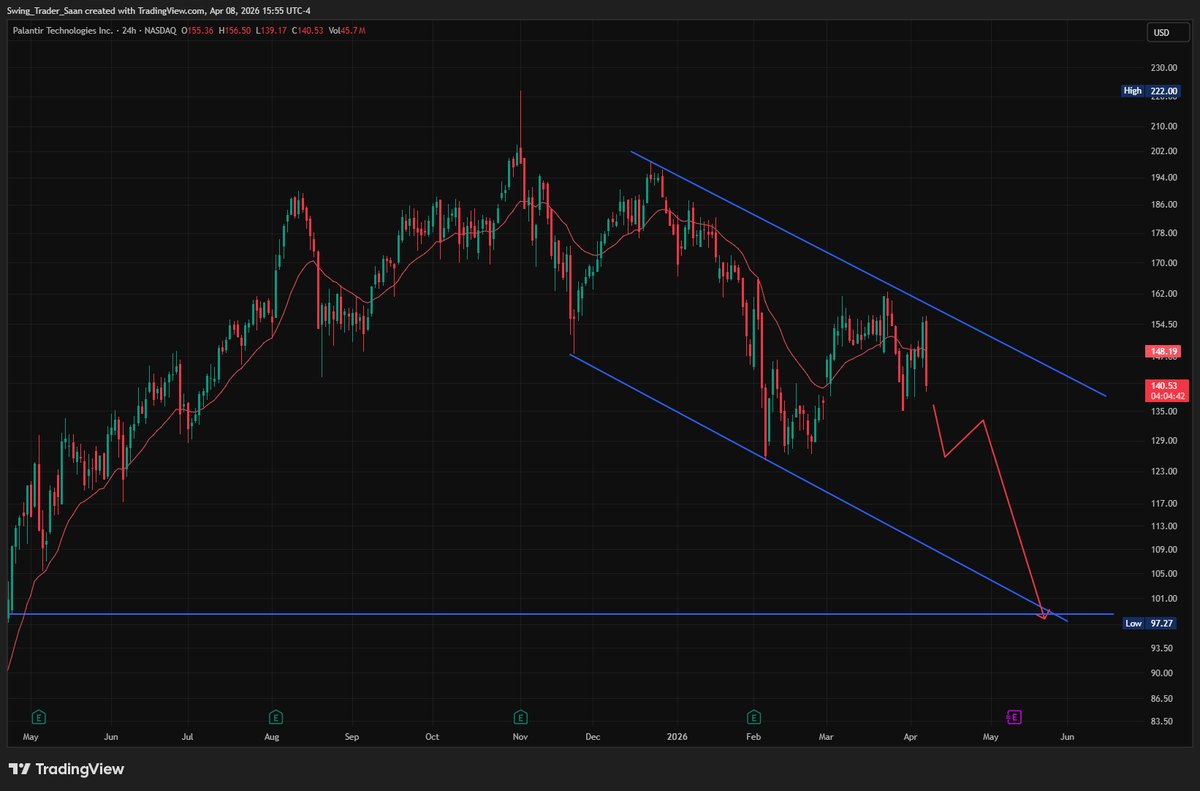This screenshot has height=791, width=1200.
Task: Click the 210.00 price axis label
Action: click(x=1162, y=126)
